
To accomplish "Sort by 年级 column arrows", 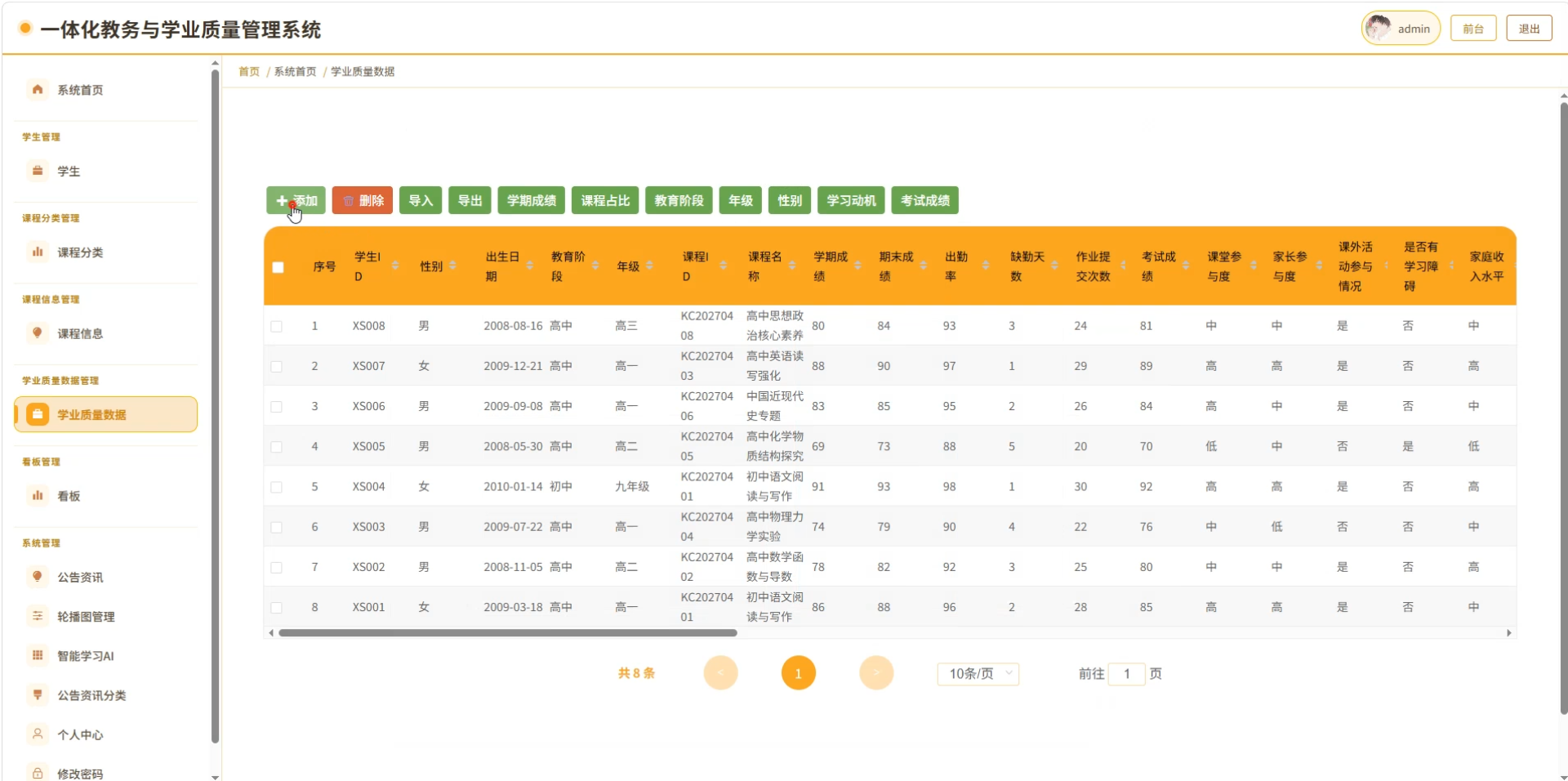I will pos(649,266).
